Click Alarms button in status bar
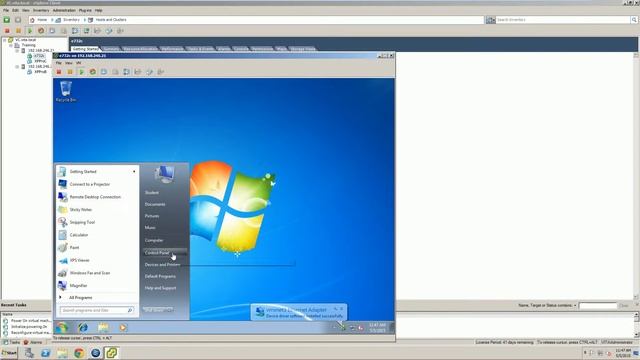Viewport: 640px width, 360px height. (33, 342)
